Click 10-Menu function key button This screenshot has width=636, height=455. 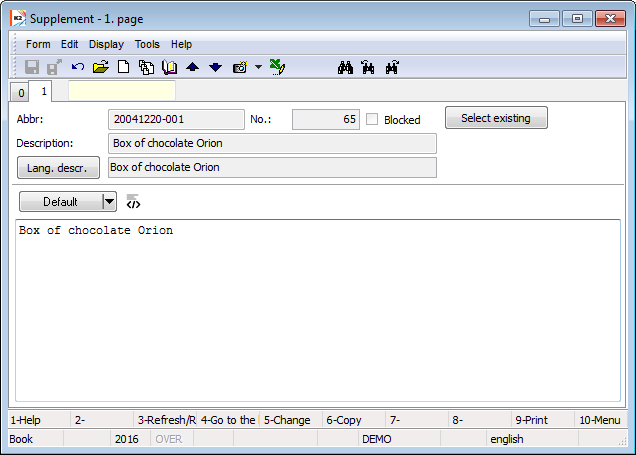[601, 420]
